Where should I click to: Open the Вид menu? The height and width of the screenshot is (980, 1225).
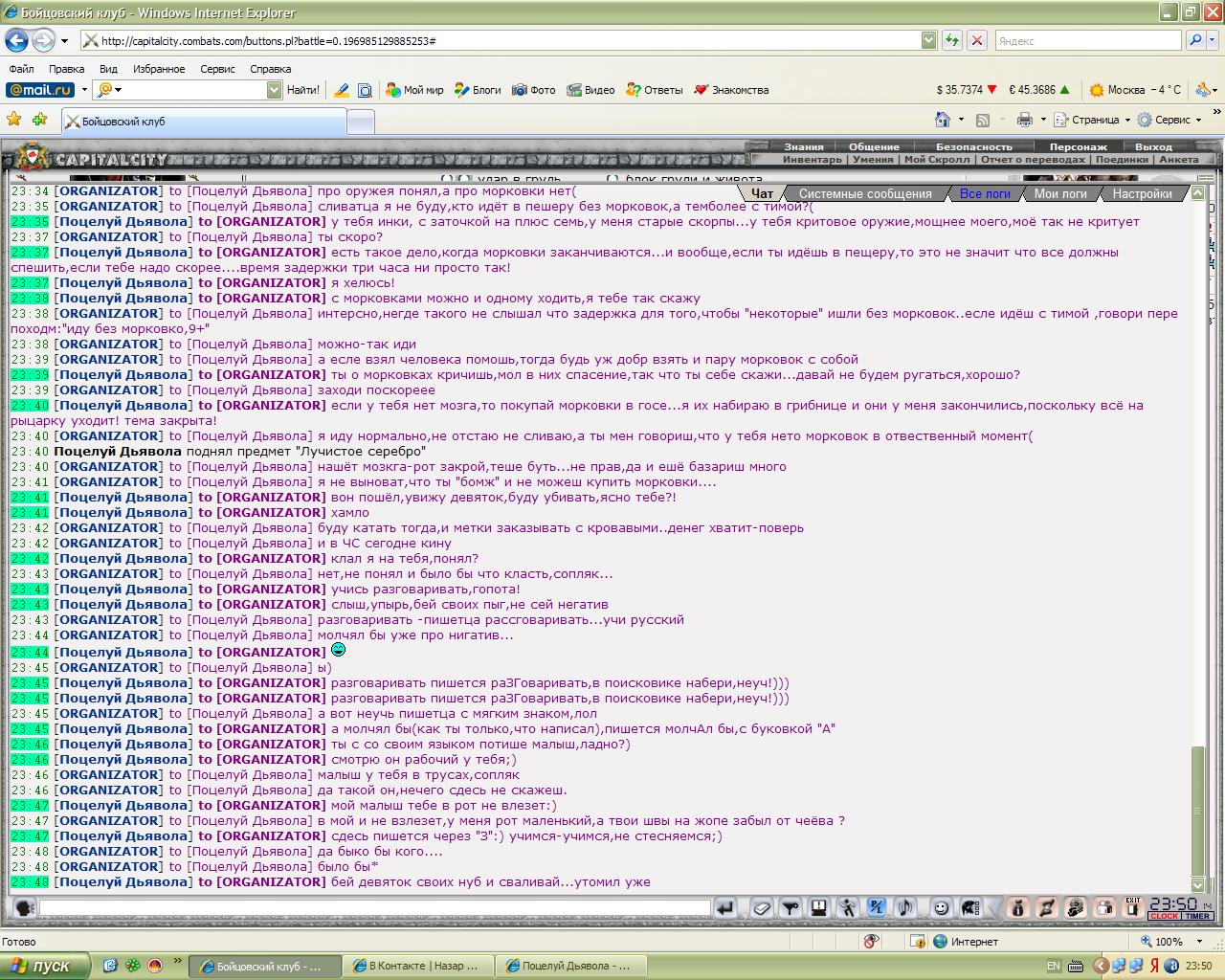(x=108, y=69)
